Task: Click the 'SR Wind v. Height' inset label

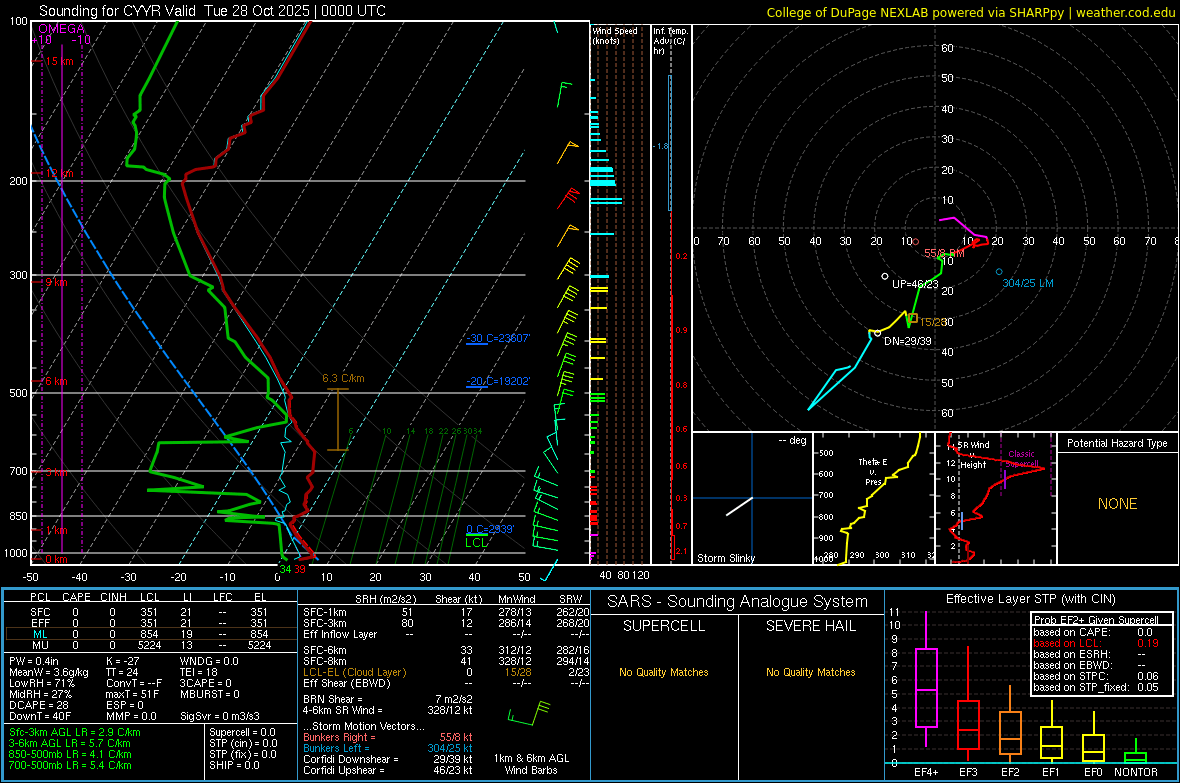Action: pyautogui.click(x=973, y=455)
